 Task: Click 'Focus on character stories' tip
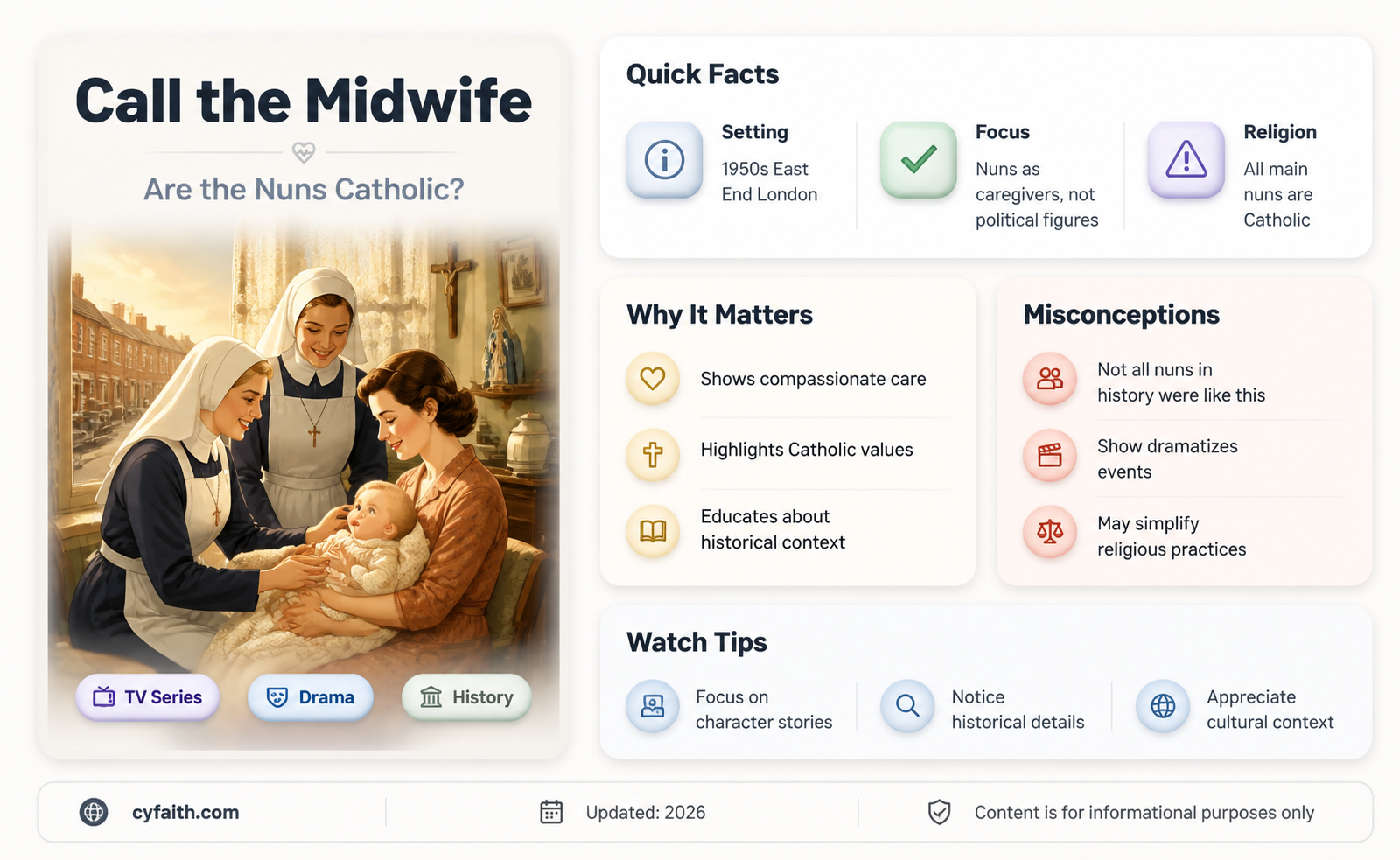click(x=764, y=710)
